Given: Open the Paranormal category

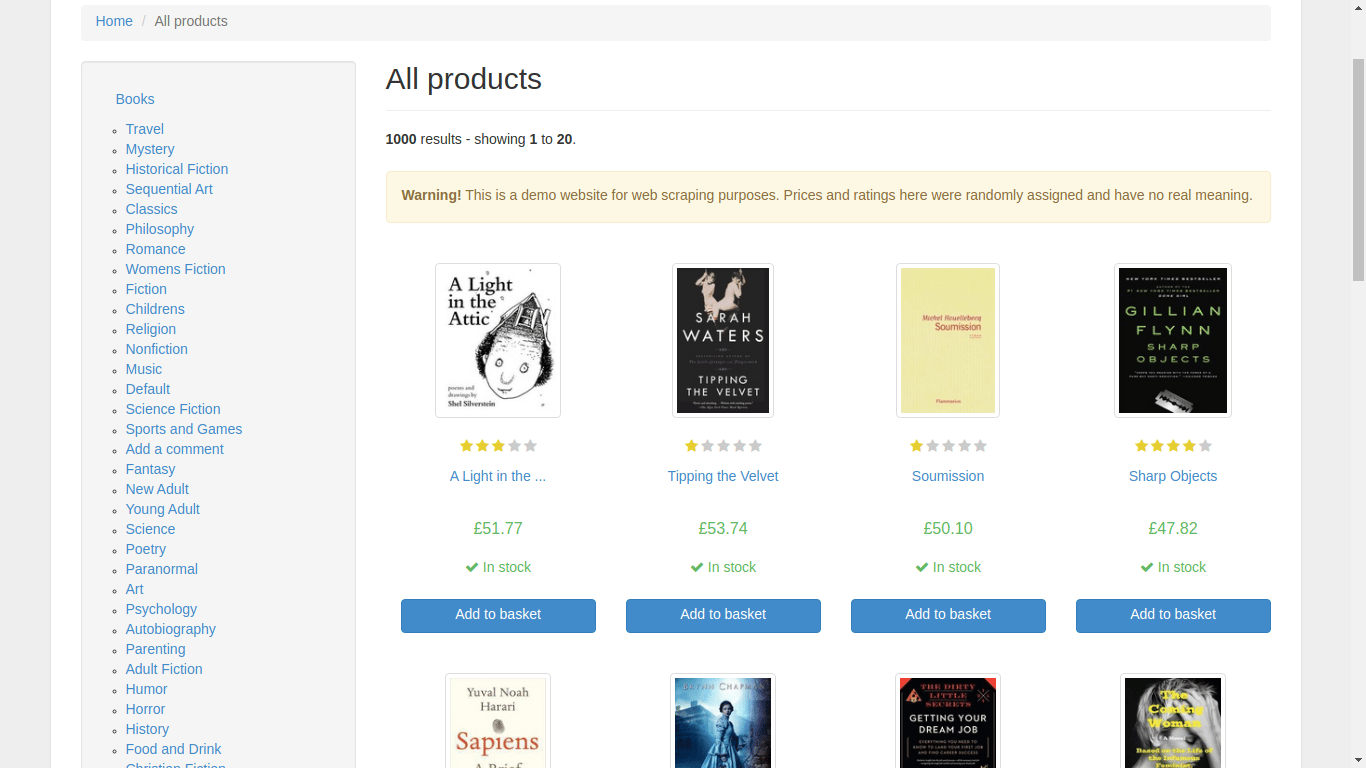Looking at the screenshot, I should 162,569.
